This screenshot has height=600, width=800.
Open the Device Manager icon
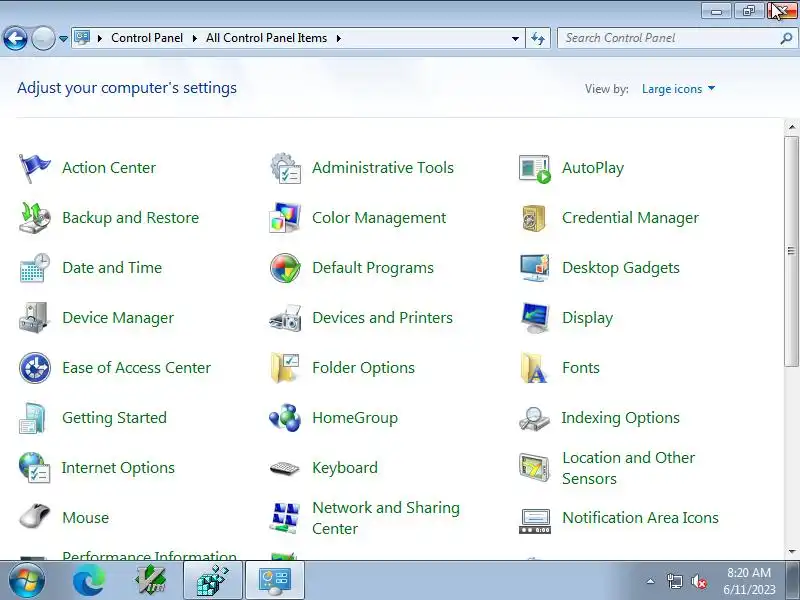(x=34, y=318)
